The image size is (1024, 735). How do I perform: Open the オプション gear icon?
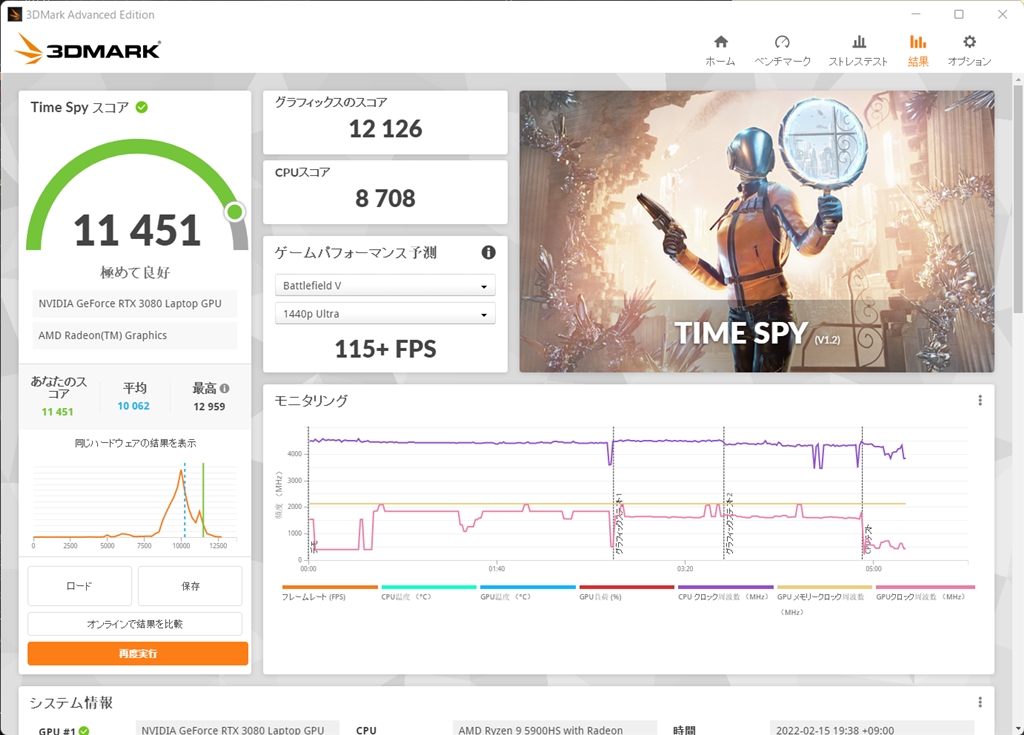pos(968,47)
